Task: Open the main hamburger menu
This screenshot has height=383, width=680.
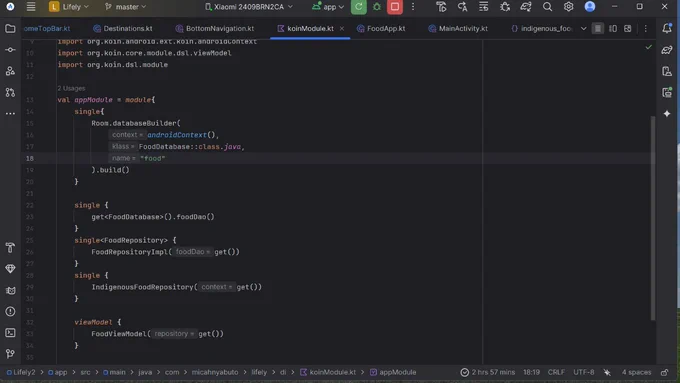Action: pos(31,7)
